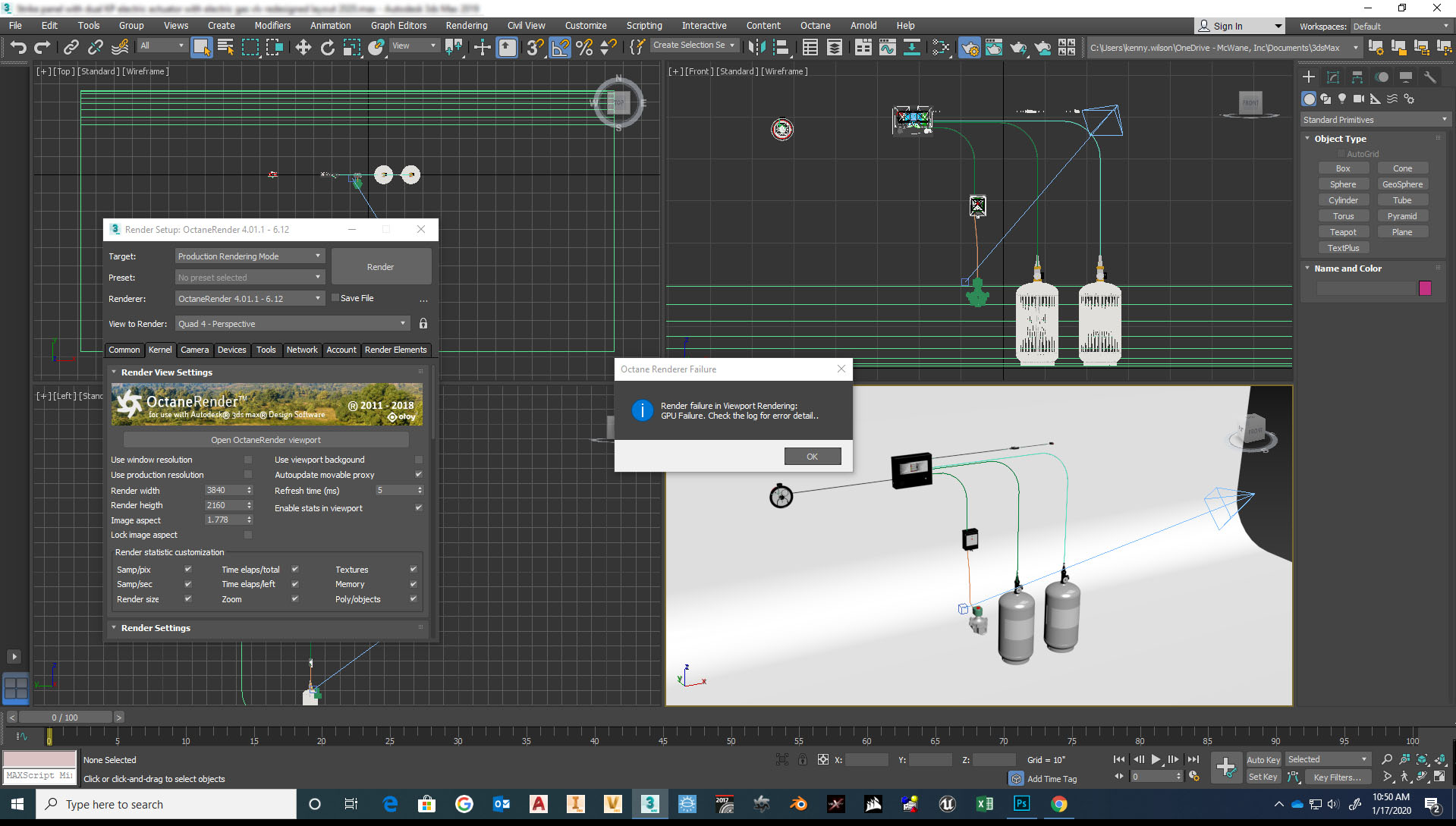Open the Standard Primitives dropdown
This screenshot has height=826, width=1456.
coord(1374,120)
